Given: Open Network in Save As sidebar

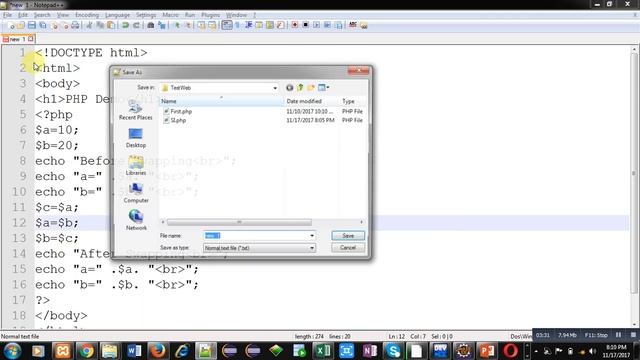Looking at the screenshot, I should tap(136, 220).
